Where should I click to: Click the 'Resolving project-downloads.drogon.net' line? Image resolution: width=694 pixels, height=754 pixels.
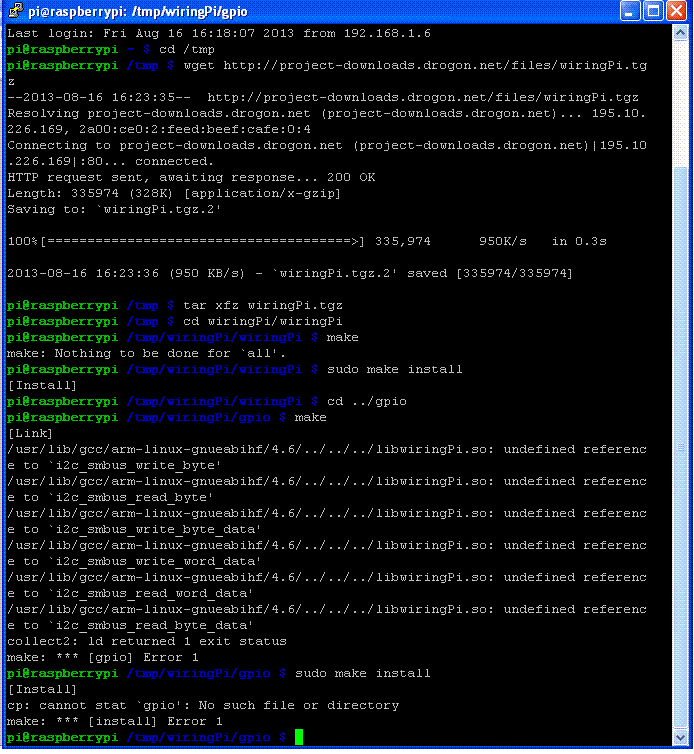pyautogui.click(x=327, y=121)
